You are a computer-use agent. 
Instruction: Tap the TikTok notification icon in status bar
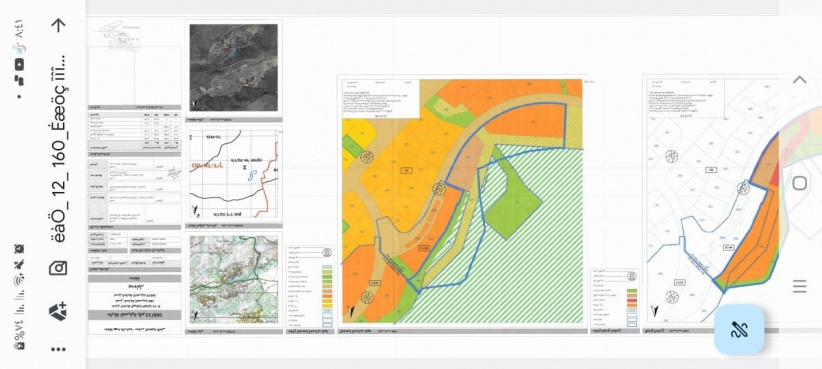tap(19, 48)
